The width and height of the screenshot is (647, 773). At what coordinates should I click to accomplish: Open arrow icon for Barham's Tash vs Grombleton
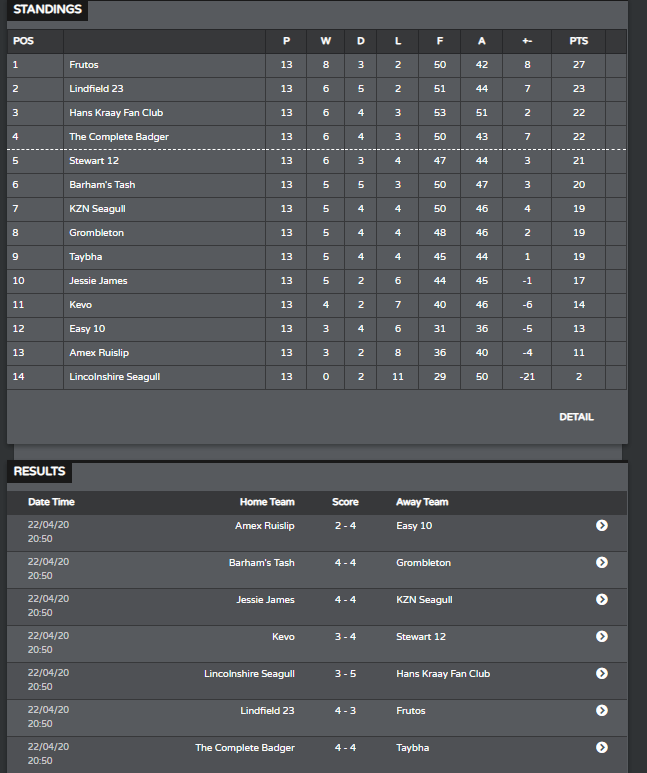point(602,562)
